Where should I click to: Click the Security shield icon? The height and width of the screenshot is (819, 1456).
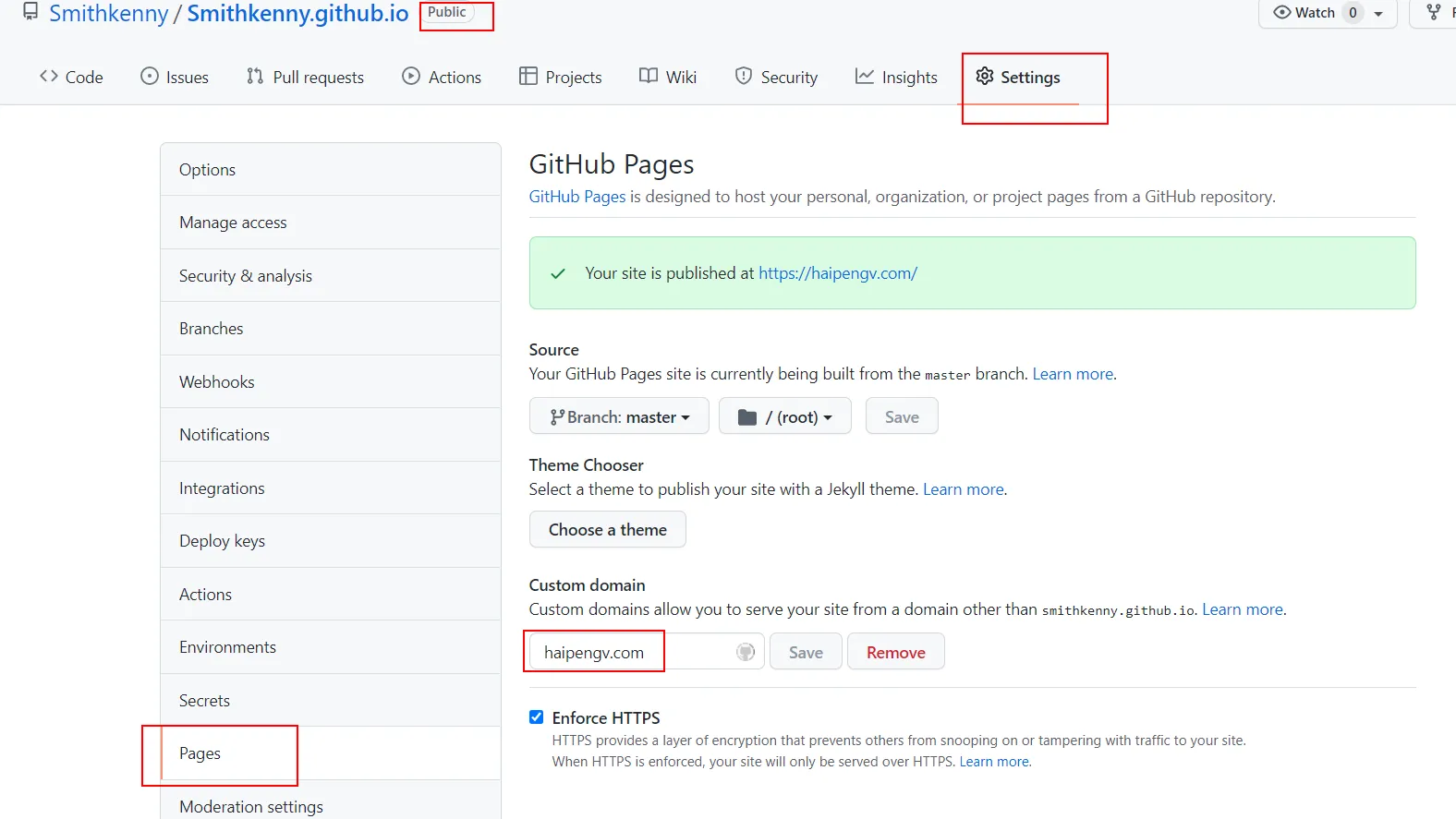click(x=744, y=77)
